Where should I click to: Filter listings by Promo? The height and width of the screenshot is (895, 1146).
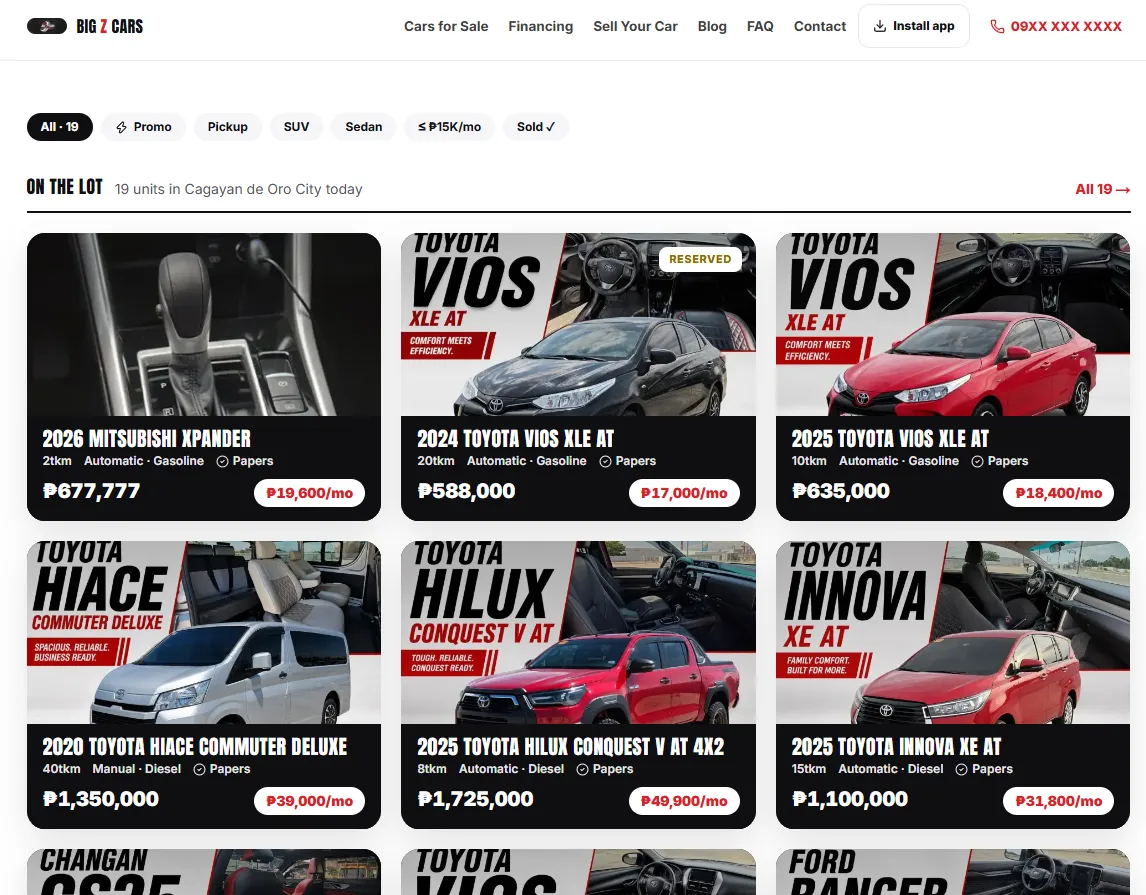144,127
